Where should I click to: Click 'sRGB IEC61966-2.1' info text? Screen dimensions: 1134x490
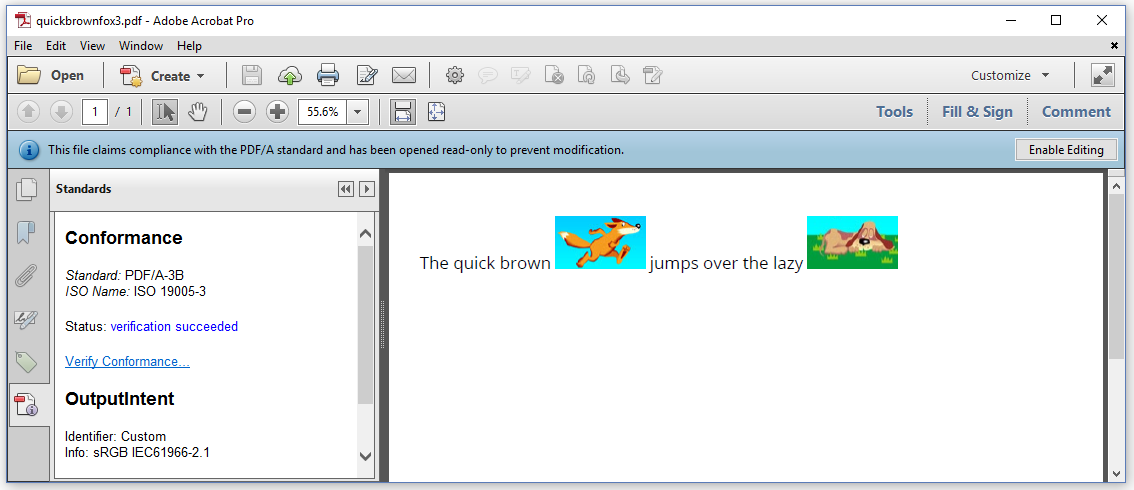point(151,452)
